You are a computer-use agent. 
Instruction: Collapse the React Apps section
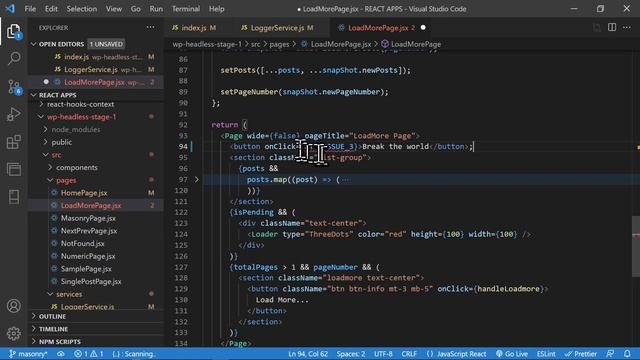pos(34,95)
